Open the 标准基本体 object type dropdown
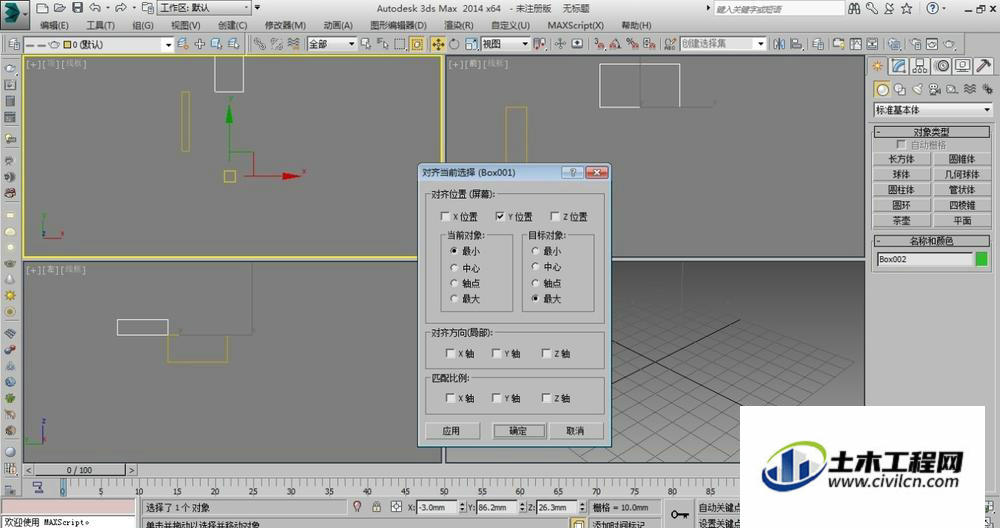Screen dimensions: 1000x528 pos(932,110)
